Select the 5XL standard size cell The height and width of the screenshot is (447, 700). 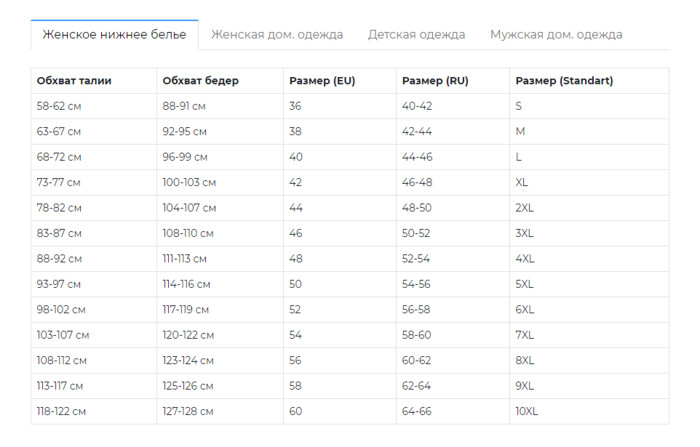525,284
